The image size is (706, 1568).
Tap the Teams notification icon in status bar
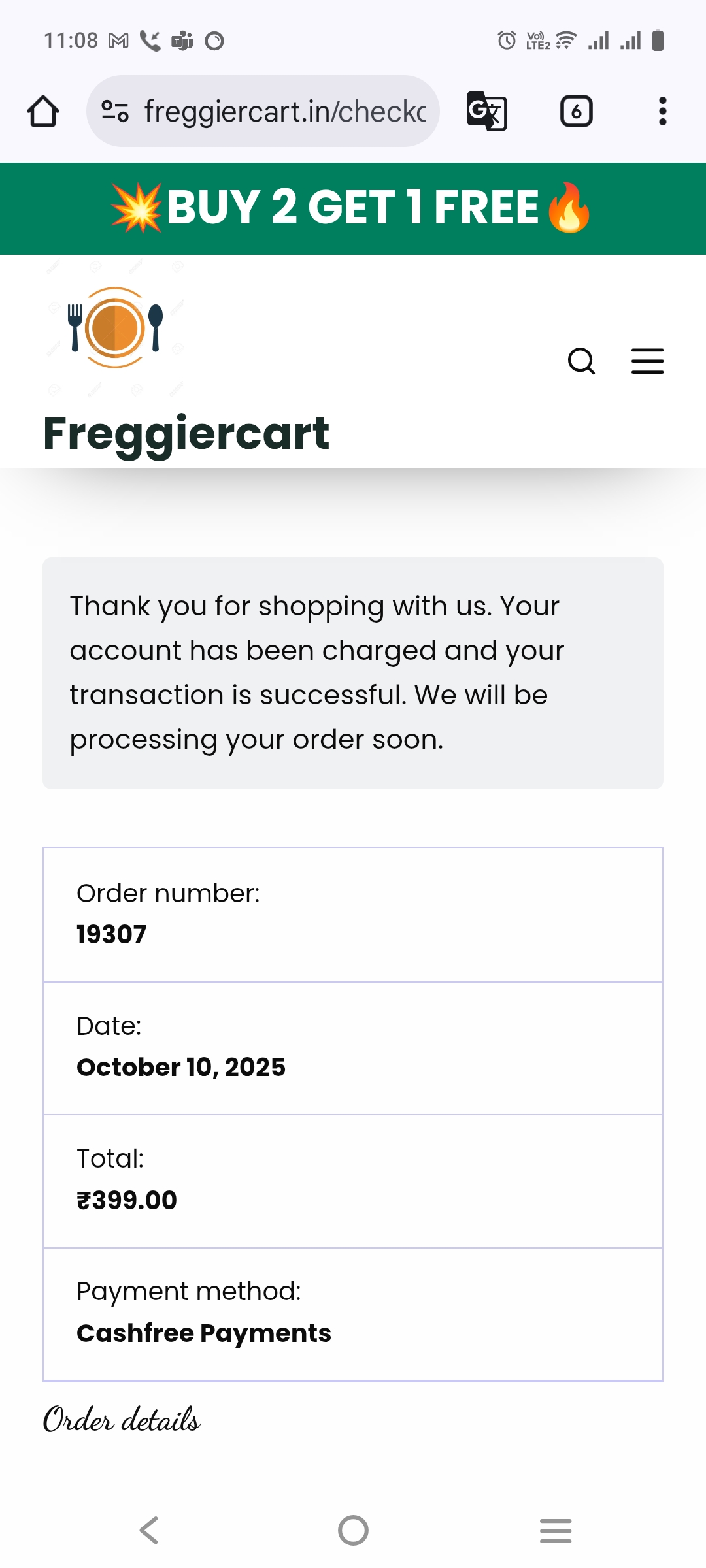tap(182, 41)
